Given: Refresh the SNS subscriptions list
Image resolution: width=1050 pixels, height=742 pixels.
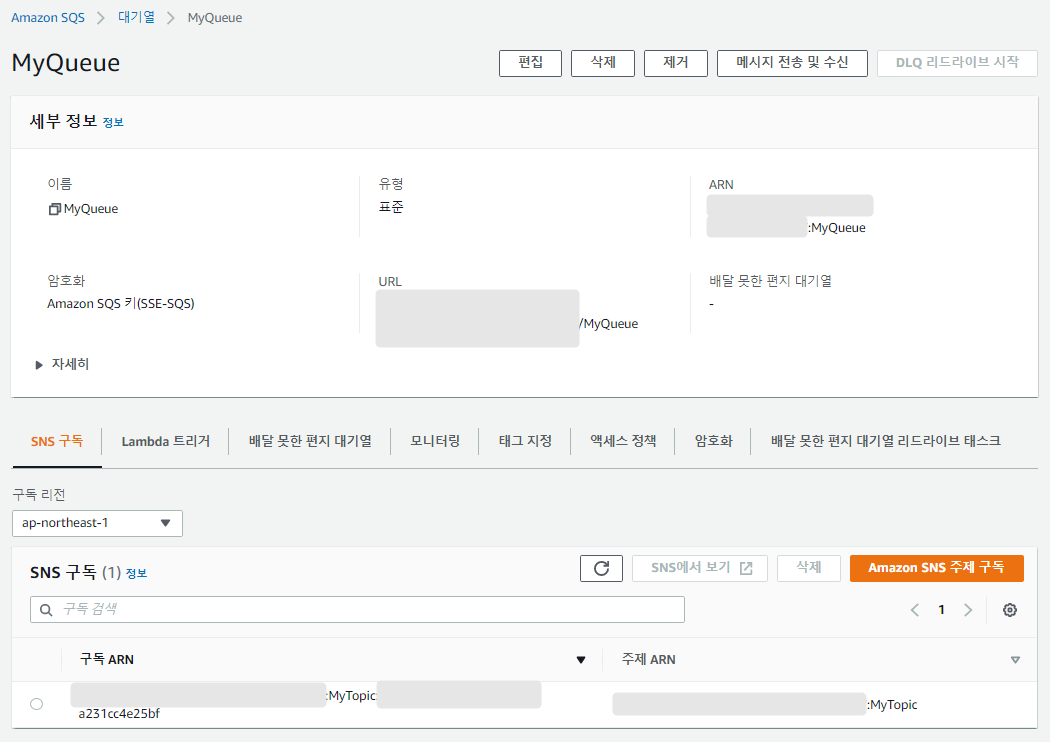Looking at the screenshot, I should tap(601, 569).
